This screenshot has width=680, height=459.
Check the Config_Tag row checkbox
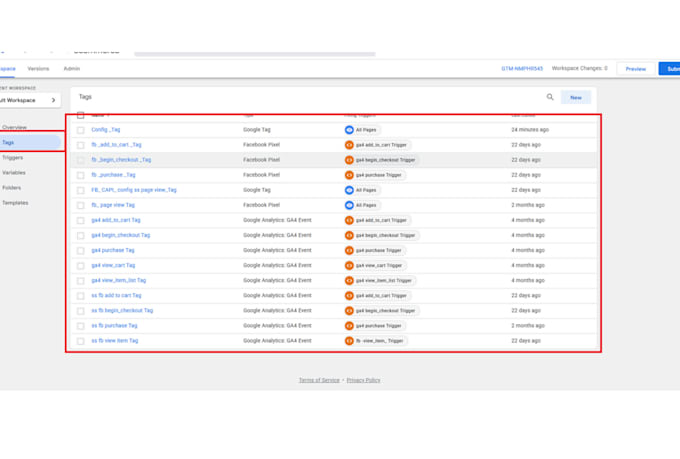click(81, 130)
